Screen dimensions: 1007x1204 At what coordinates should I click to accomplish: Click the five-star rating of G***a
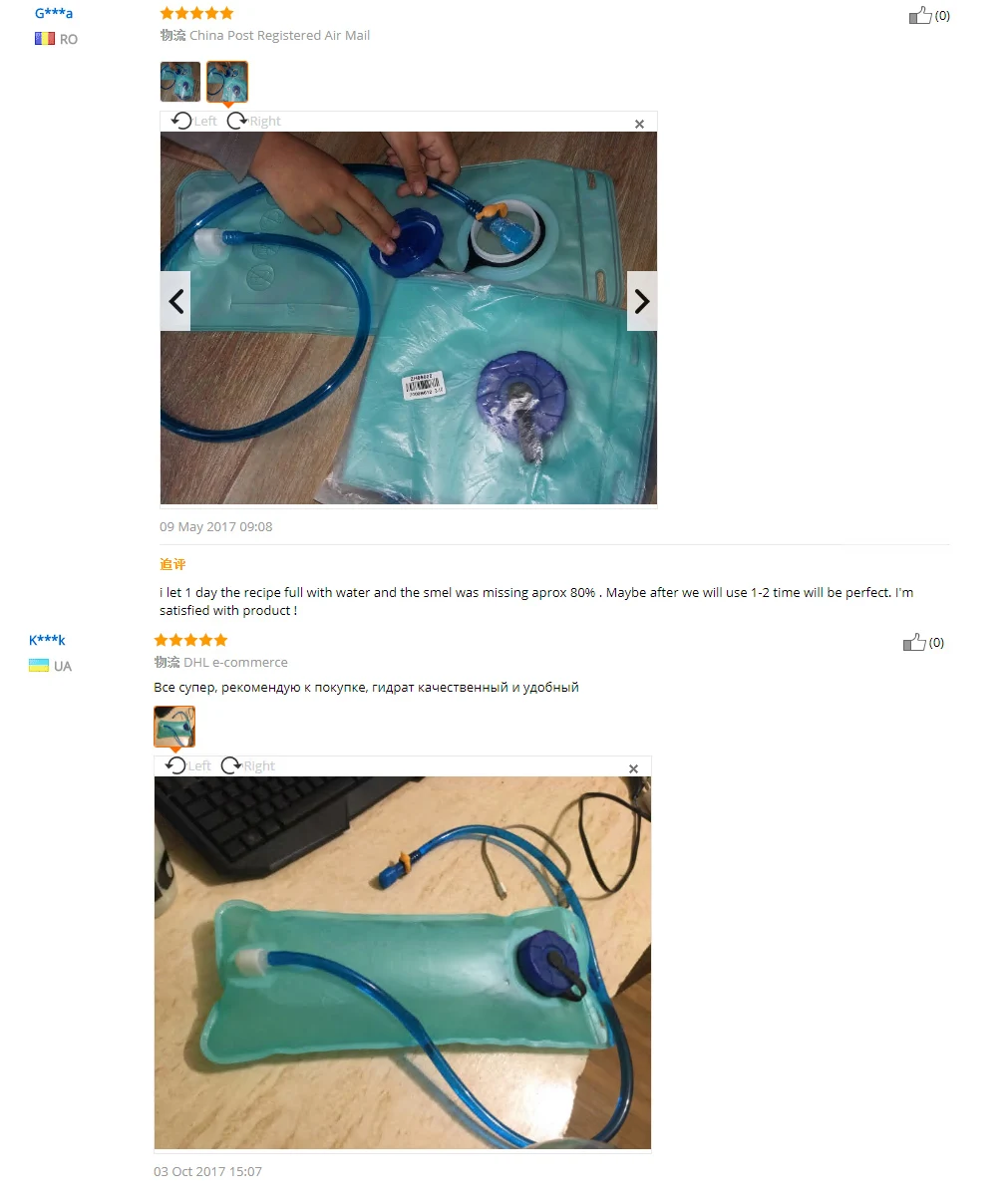(x=197, y=13)
